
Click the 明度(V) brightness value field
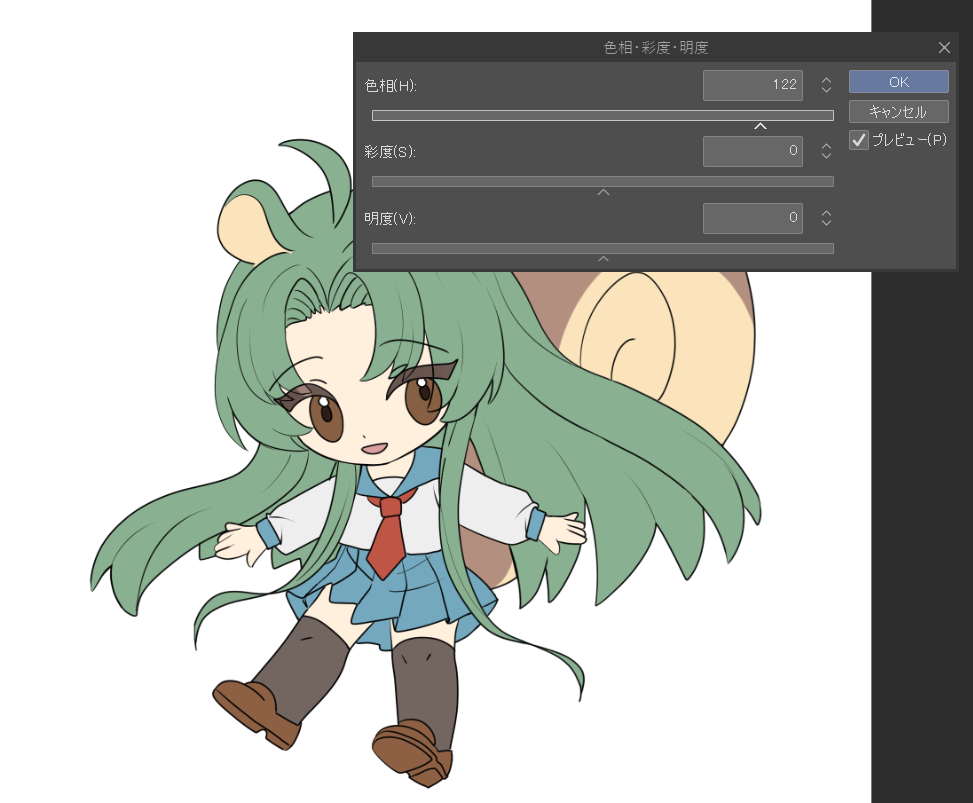click(752, 217)
